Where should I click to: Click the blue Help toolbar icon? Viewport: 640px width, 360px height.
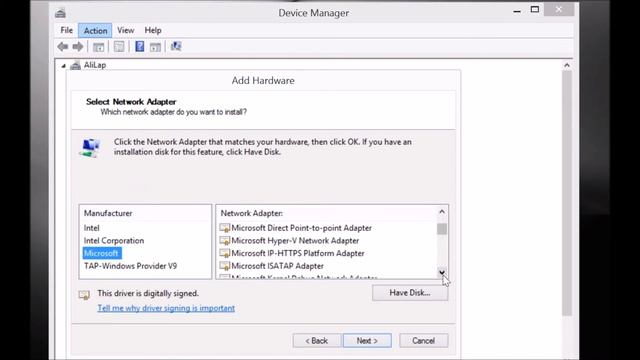click(140, 47)
